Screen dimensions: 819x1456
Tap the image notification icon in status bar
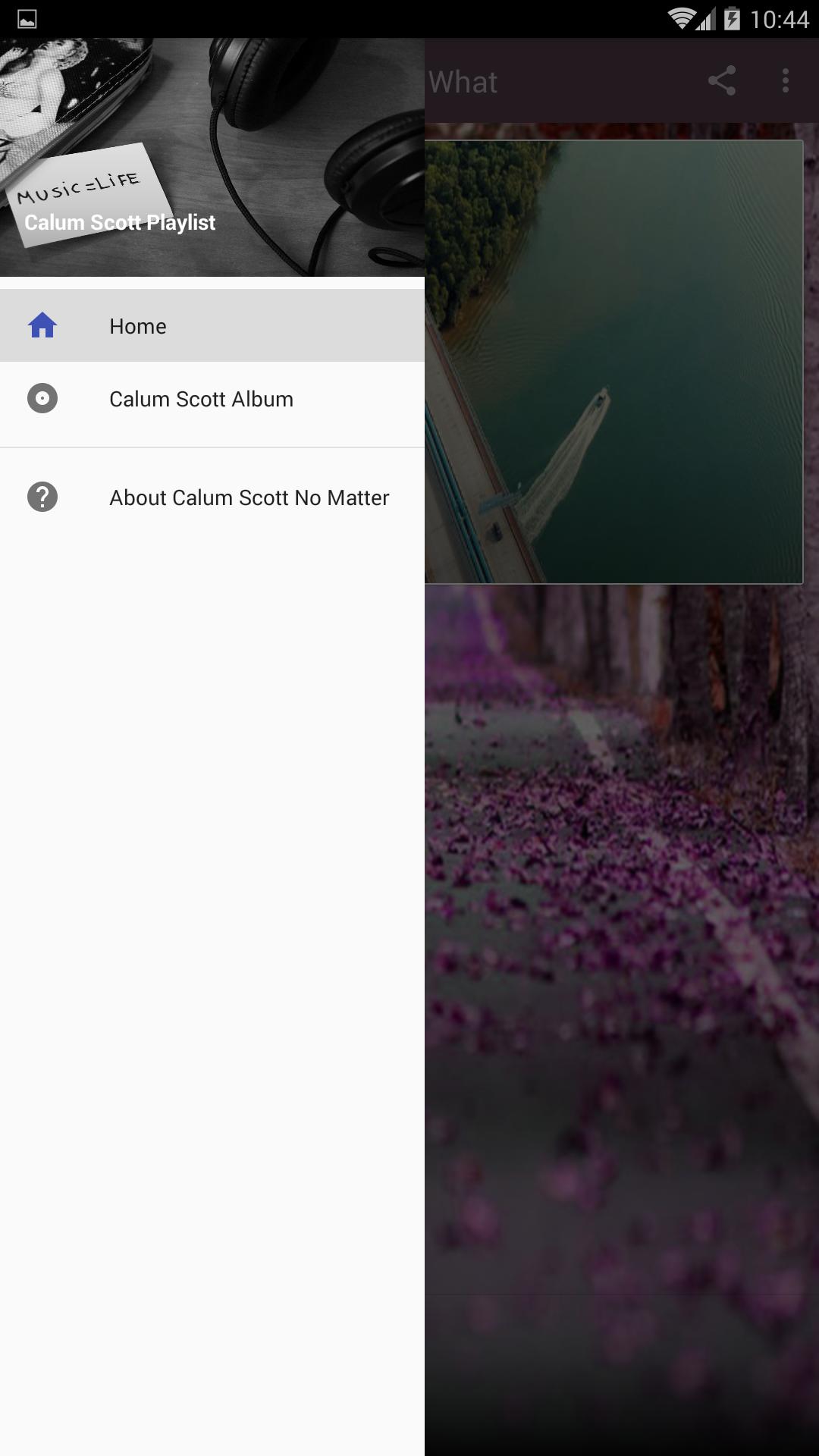27,19
